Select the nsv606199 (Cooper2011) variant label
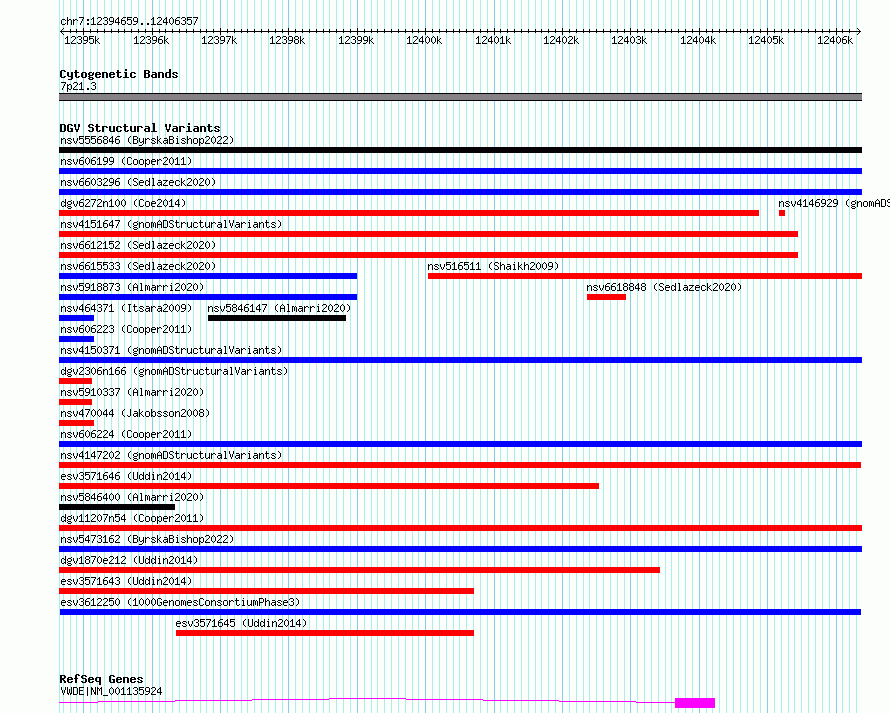890x713 pixels. point(126,161)
